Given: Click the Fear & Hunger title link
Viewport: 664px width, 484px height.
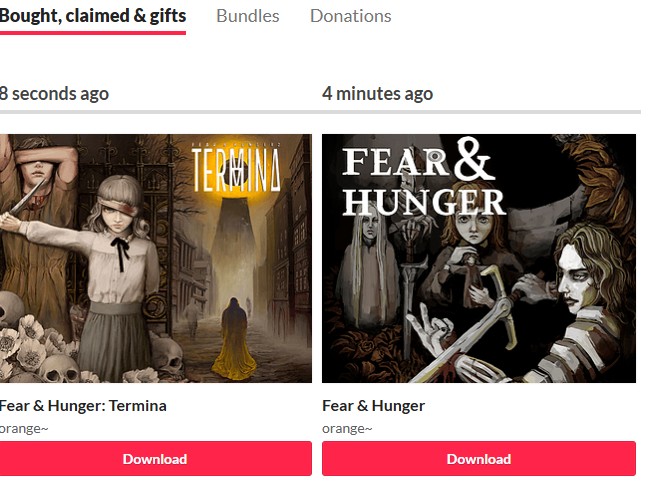Looking at the screenshot, I should click(374, 406).
